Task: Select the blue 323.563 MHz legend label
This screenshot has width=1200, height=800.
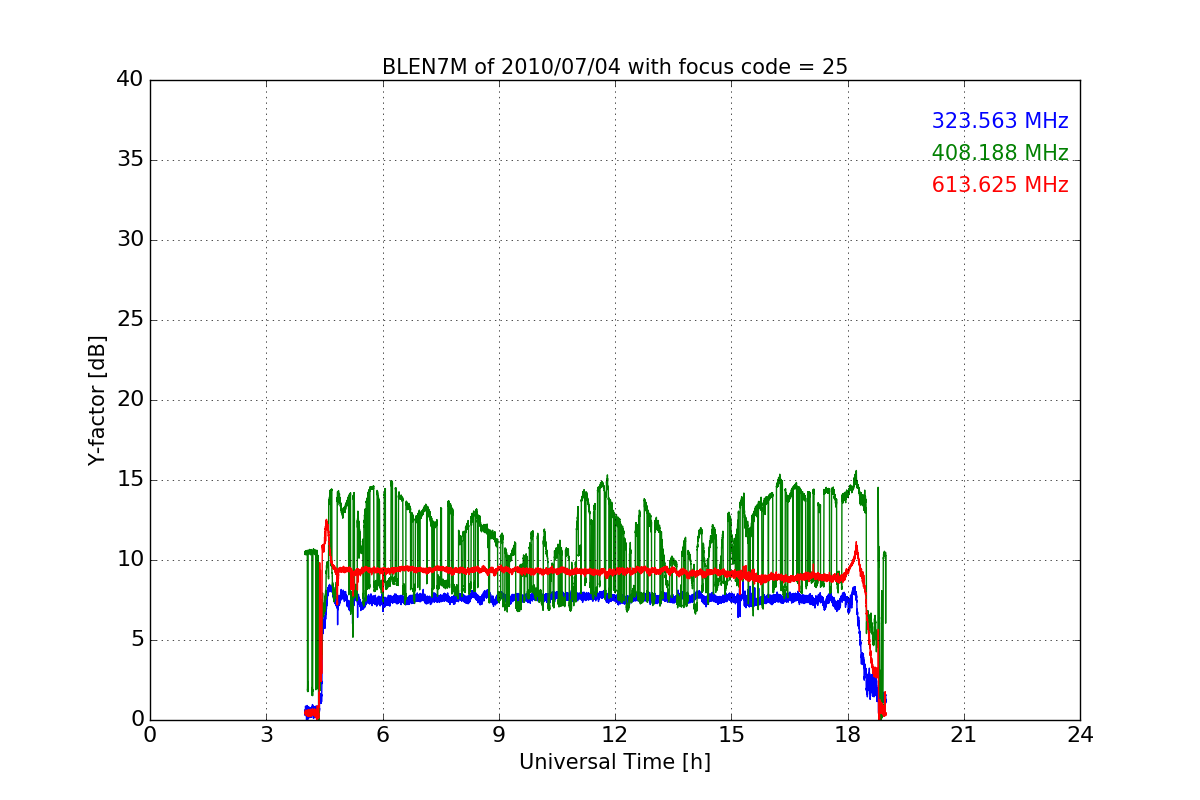Action: click(x=1000, y=121)
